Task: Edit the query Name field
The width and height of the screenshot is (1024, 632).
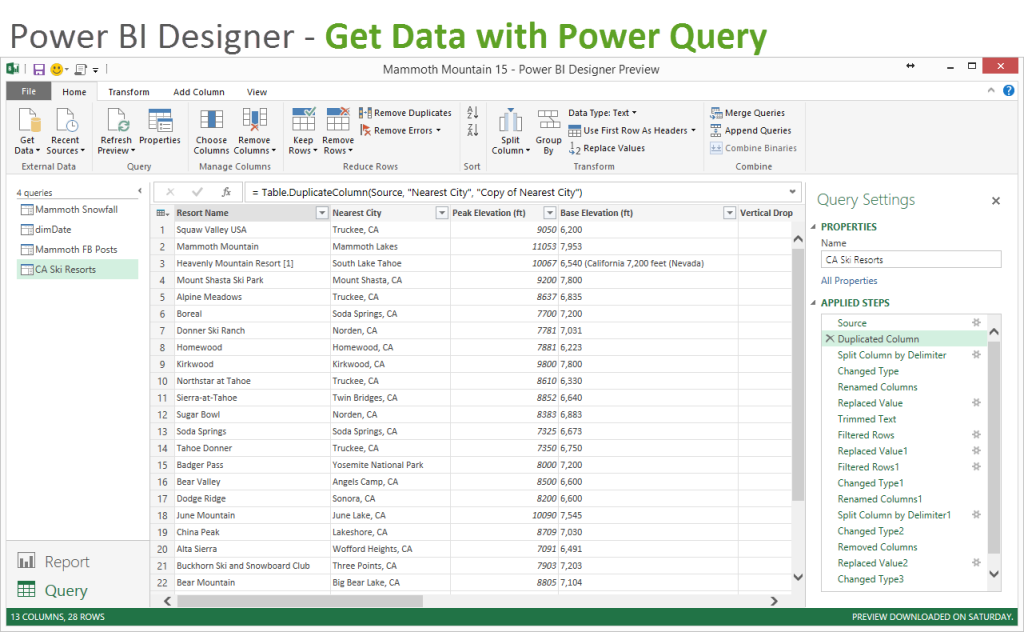Action: pos(910,259)
